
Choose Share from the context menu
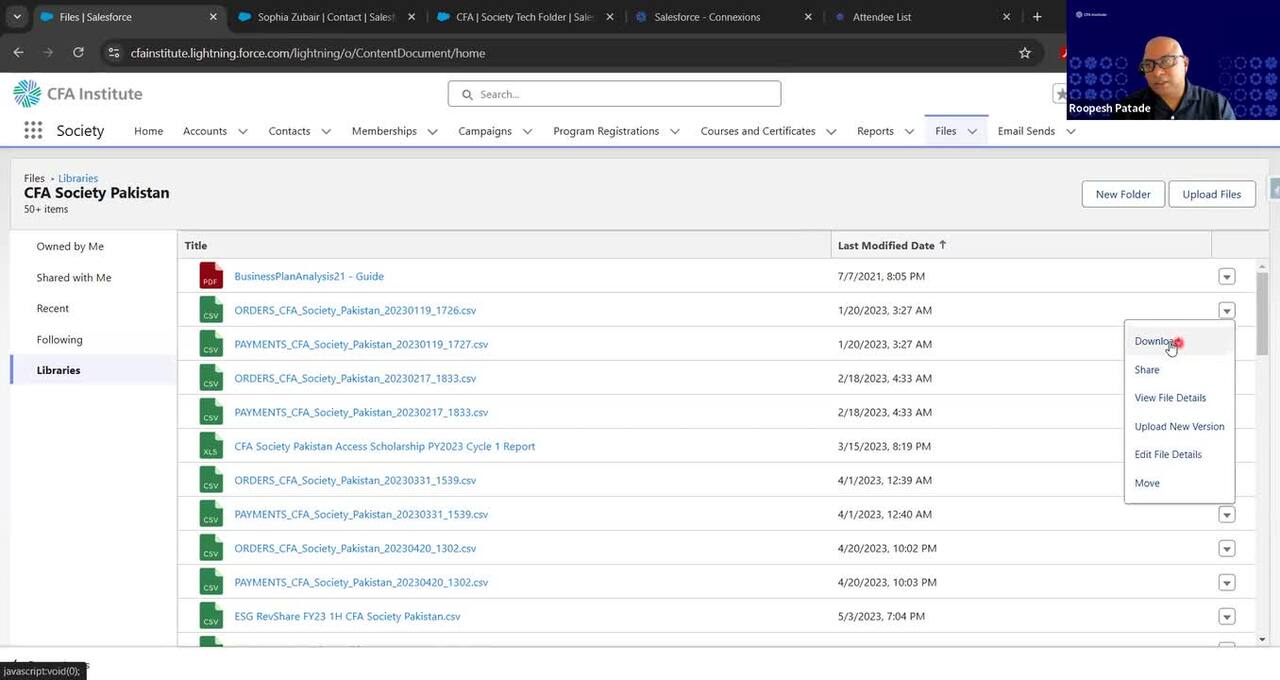[x=1179, y=370]
